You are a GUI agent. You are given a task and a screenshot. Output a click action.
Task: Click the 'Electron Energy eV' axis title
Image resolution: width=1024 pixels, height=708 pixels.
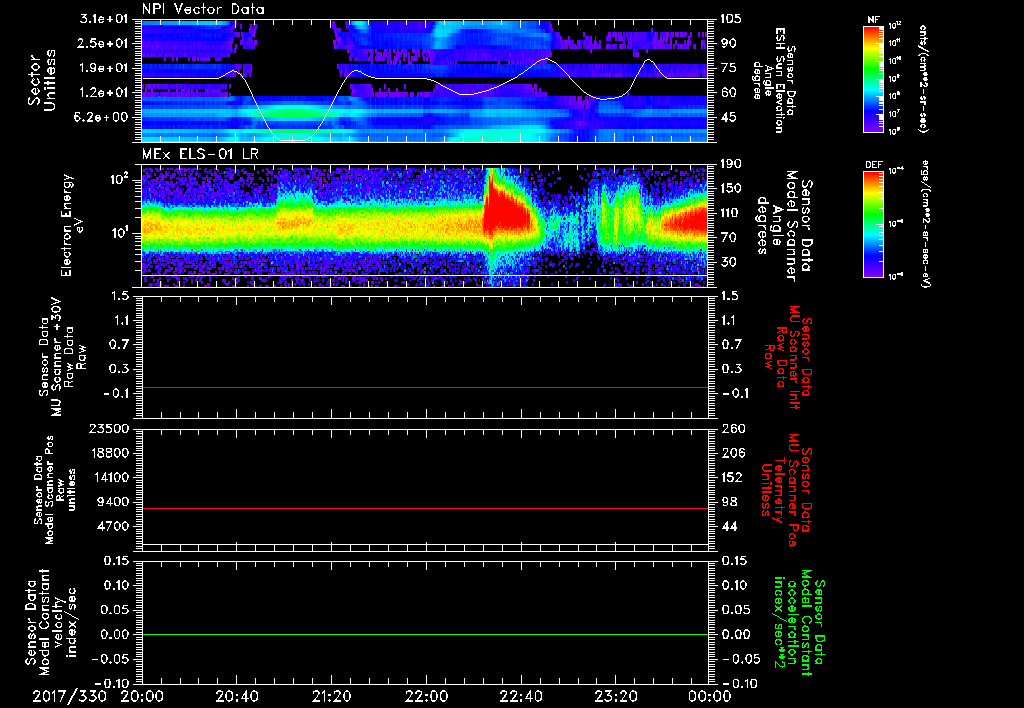(x=73, y=225)
